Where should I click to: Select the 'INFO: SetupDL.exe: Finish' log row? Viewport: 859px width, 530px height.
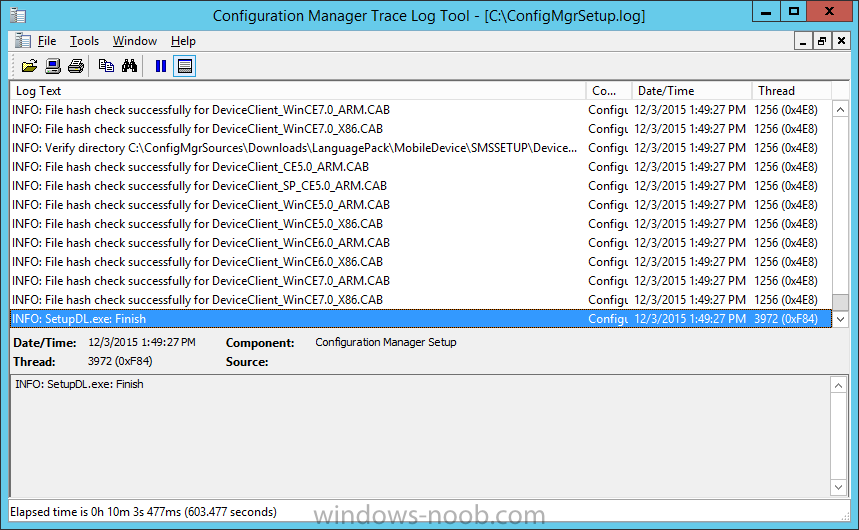click(421, 319)
